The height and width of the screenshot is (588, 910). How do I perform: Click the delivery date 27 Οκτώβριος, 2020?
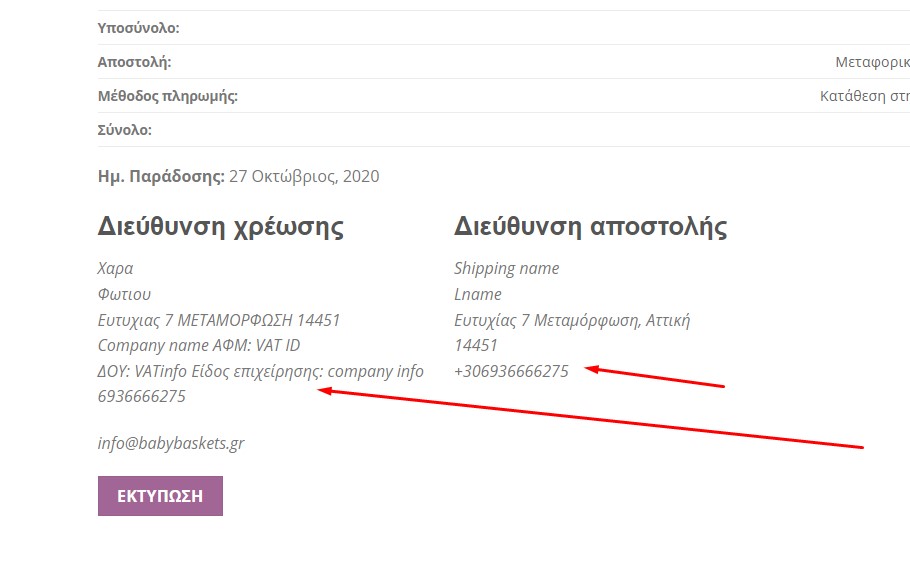coord(304,177)
